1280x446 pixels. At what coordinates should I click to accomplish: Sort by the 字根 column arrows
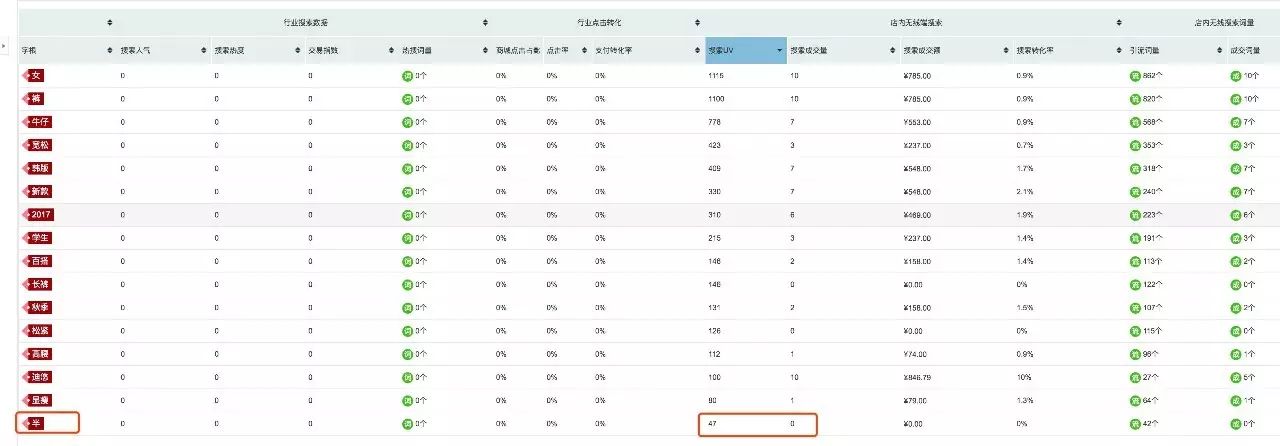110,50
